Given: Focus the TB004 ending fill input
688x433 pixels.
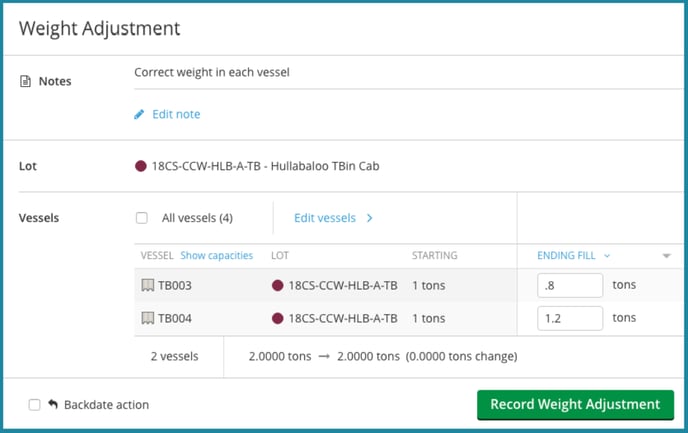Looking at the screenshot, I should [569, 318].
